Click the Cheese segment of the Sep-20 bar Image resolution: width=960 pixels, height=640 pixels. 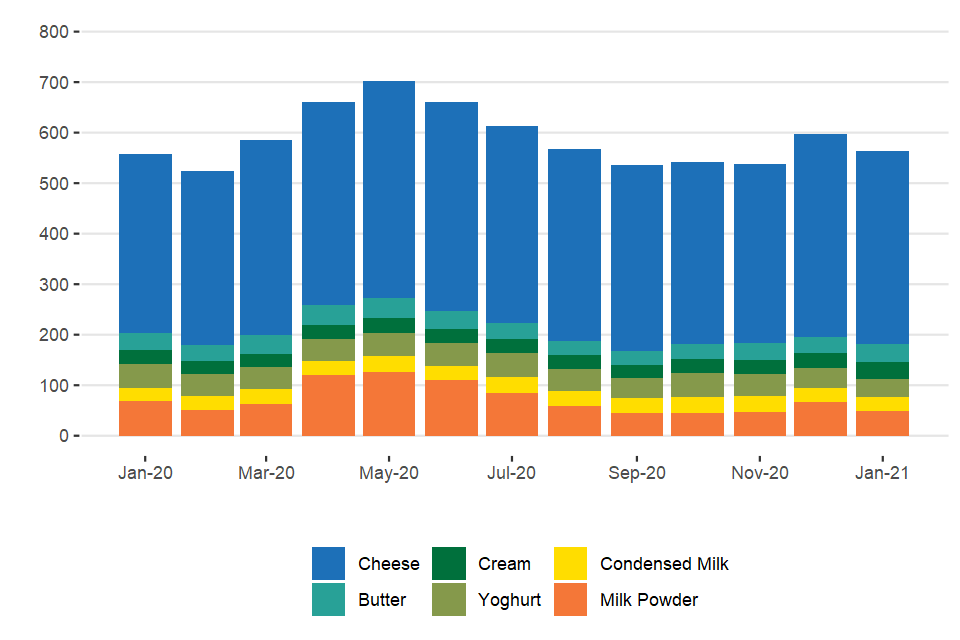pyautogui.click(x=637, y=258)
